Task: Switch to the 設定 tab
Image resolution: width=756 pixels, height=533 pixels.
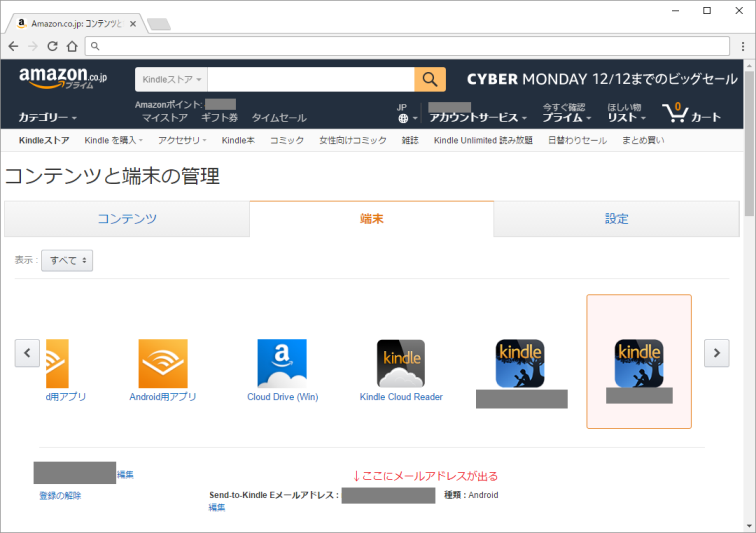Action: [x=617, y=219]
